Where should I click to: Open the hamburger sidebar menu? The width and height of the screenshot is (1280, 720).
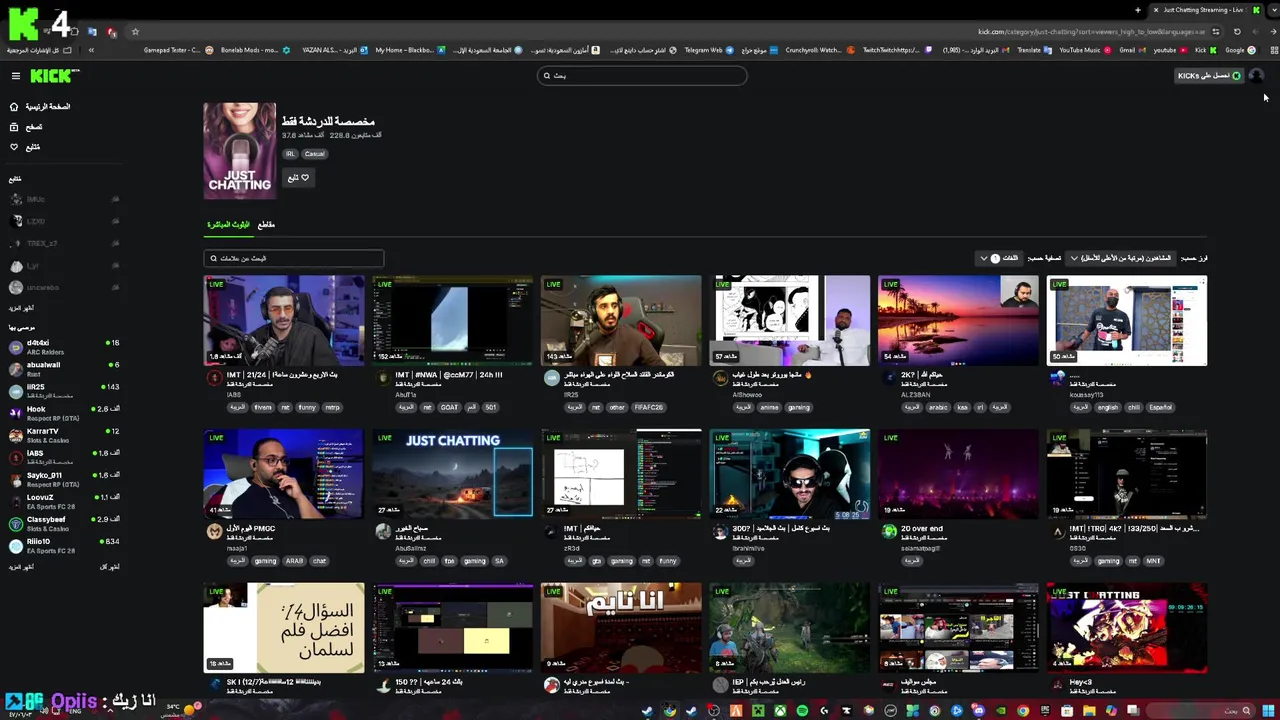pyautogui.click(x=16, y=76)
